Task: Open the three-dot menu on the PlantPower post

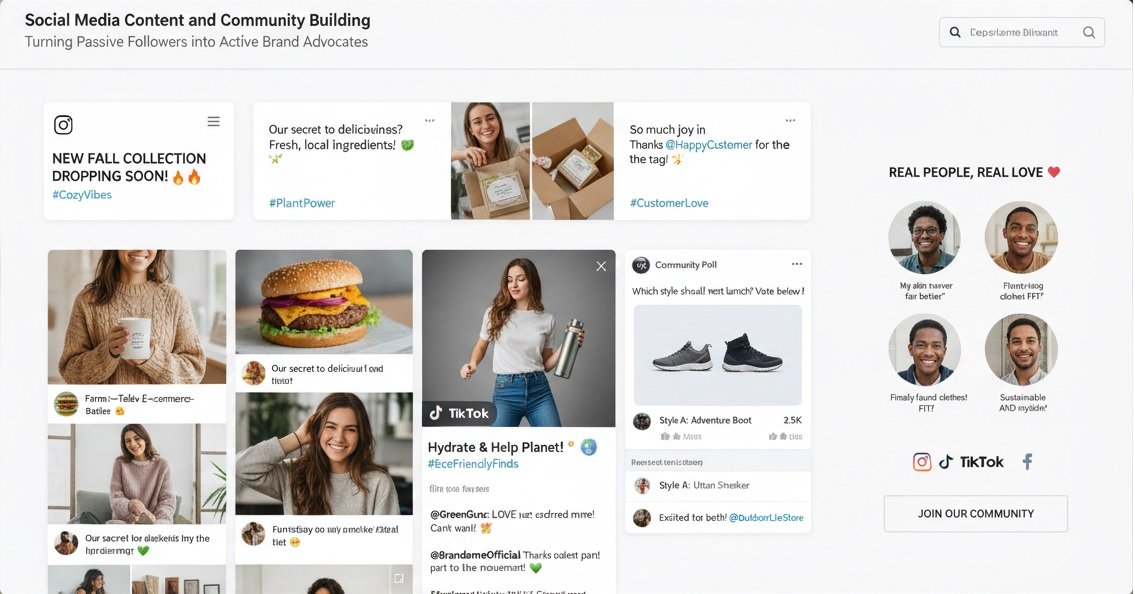Action: [x=430, y=121]
